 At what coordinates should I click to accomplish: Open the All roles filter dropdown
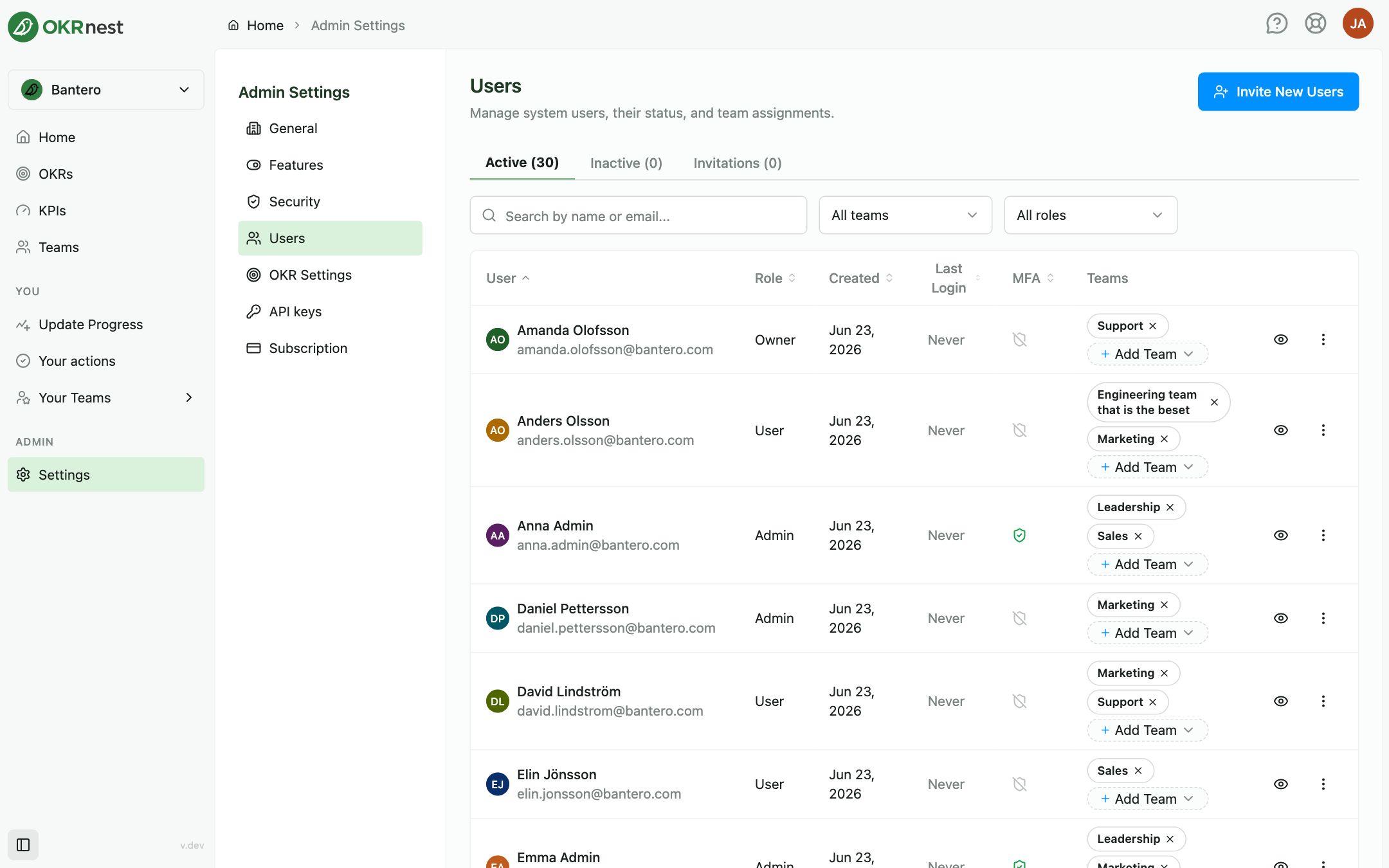(1090, 215)
